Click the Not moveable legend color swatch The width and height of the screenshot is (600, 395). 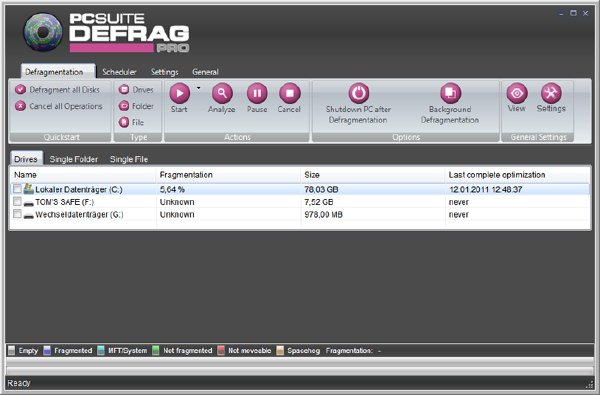coord(221,351)
